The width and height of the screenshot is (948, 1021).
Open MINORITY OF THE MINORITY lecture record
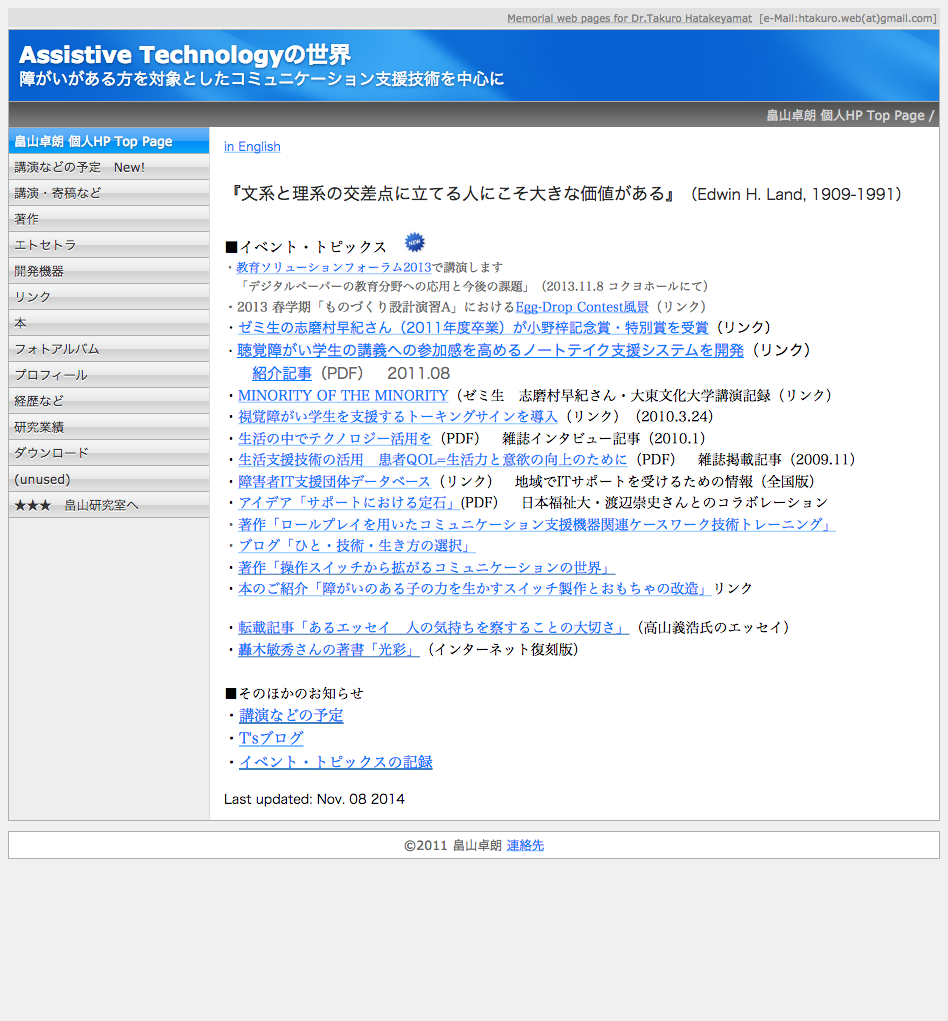[x=343, y=395]
